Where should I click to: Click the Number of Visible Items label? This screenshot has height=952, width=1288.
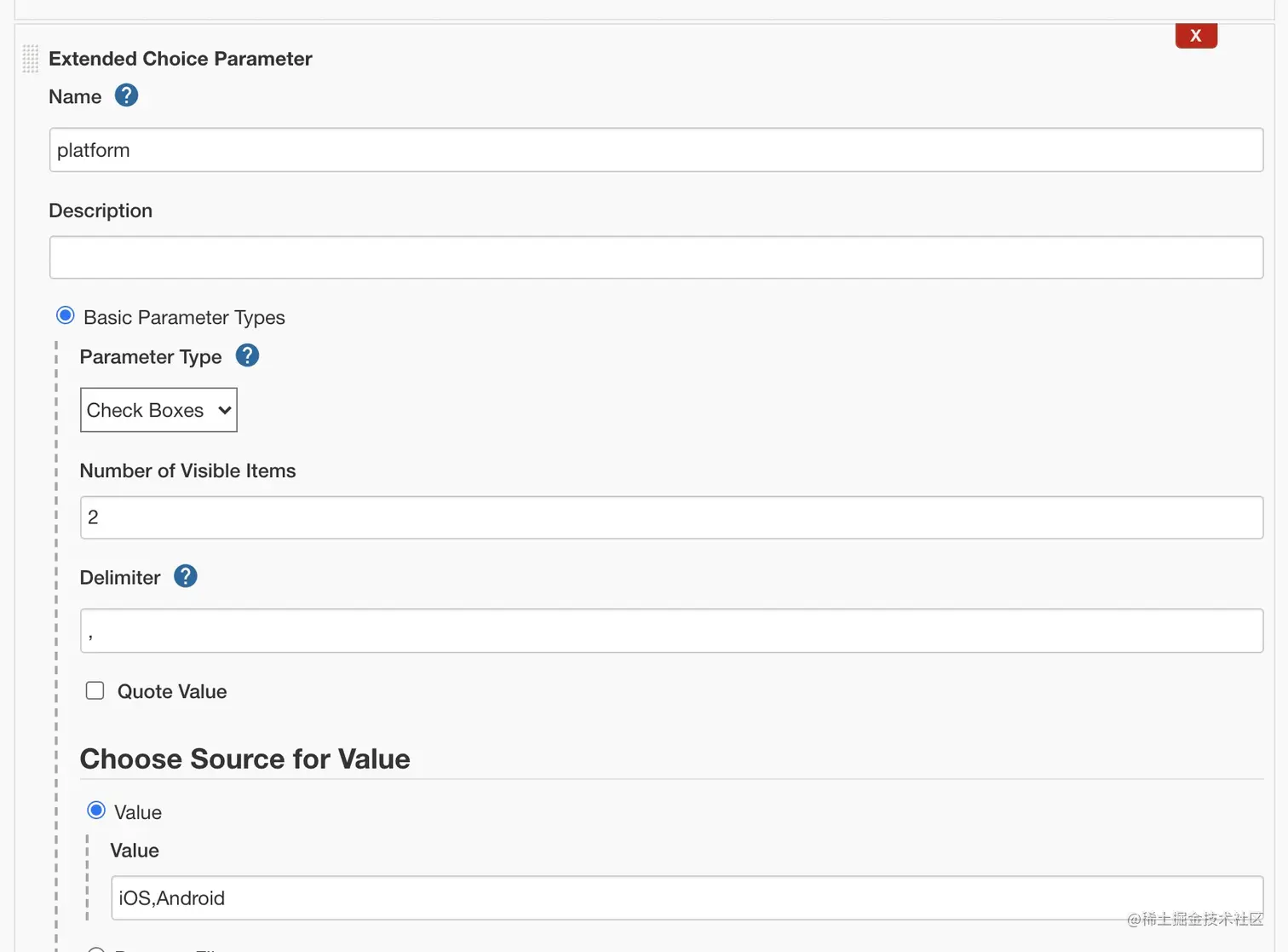[x=187, y=470]
